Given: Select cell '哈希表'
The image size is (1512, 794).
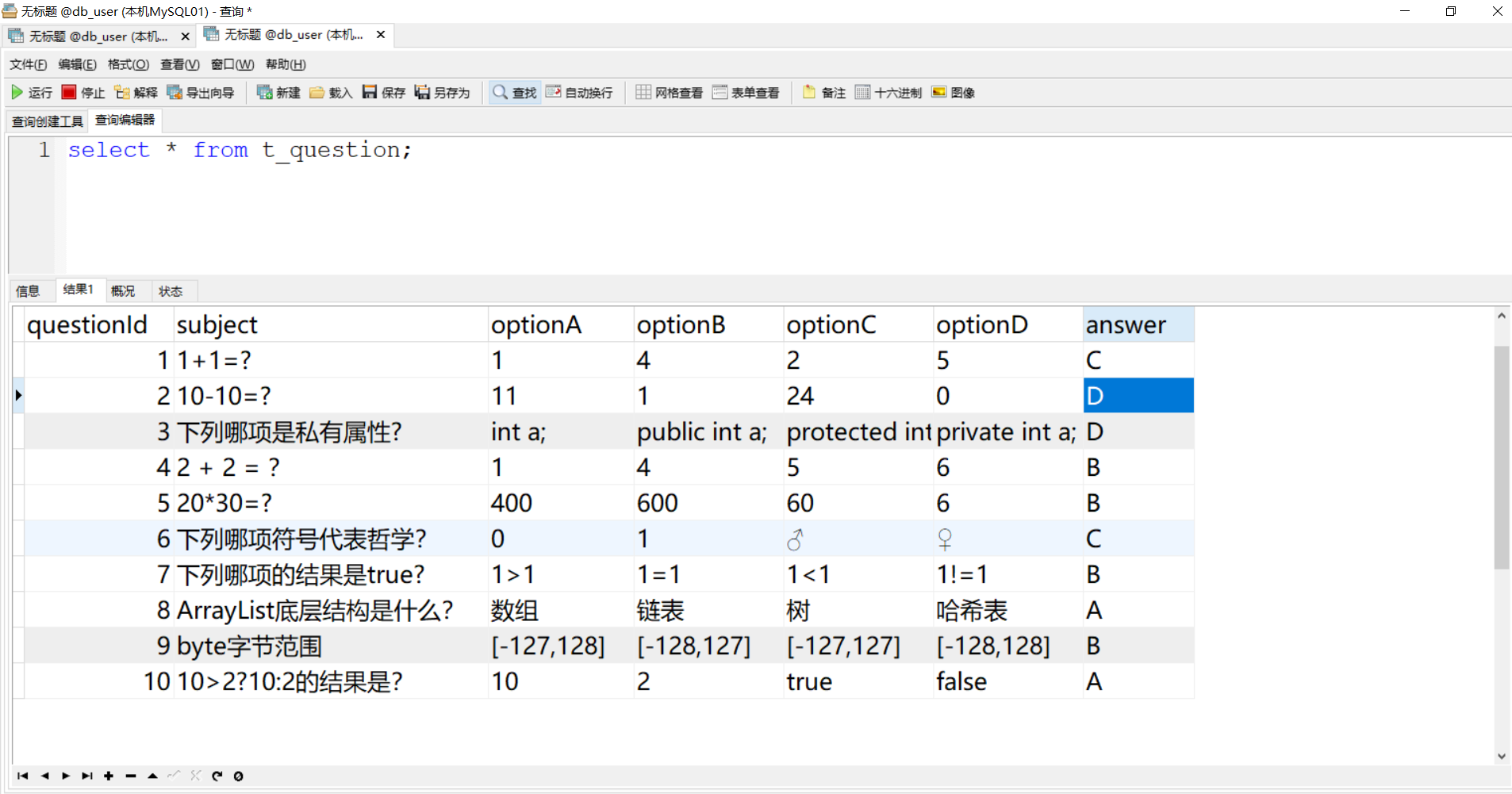Looking at the screenshot, I should point(1008,610).
